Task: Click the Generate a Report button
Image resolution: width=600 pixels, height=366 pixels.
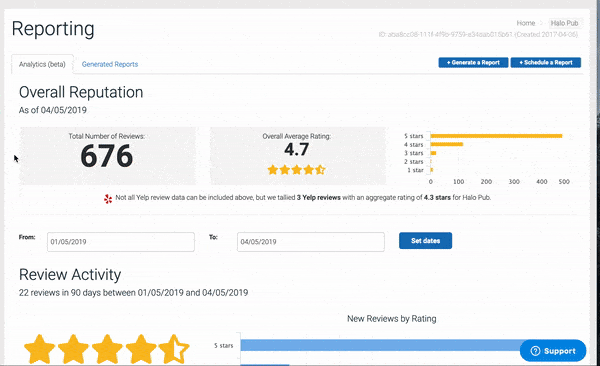Action: point(473,62)
